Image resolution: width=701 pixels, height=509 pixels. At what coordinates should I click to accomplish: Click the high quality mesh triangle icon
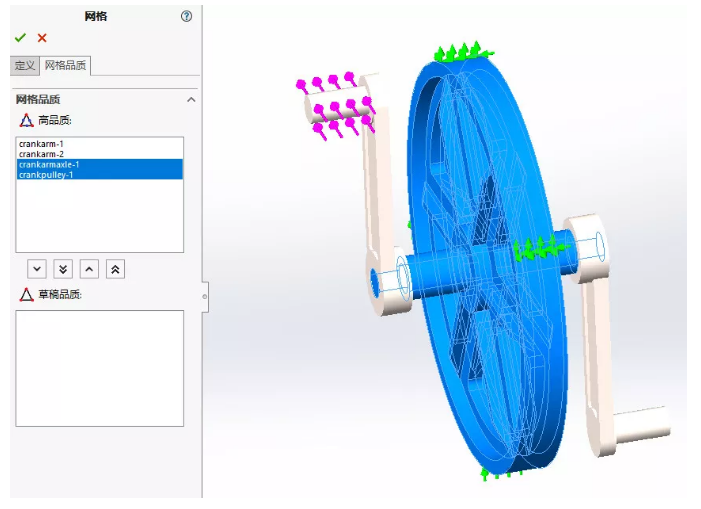coord(27,120)
